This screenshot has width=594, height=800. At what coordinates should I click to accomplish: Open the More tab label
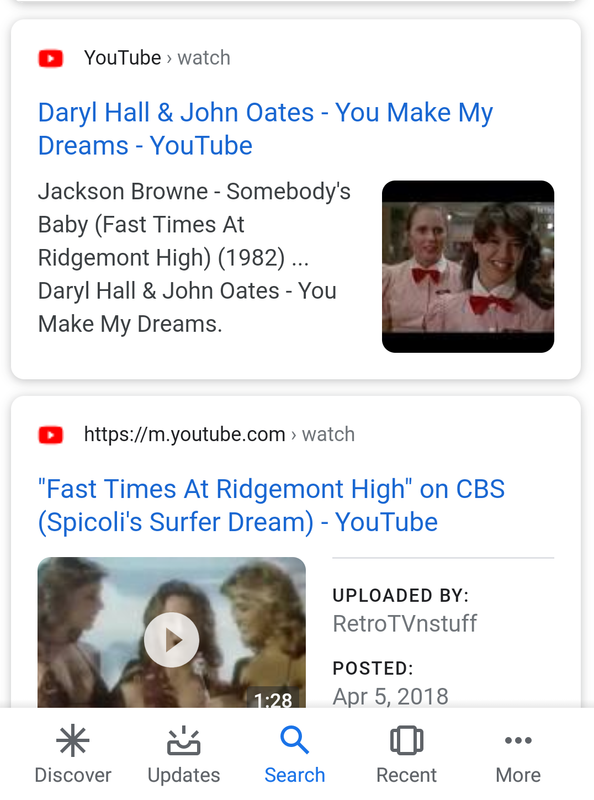click(518, 775)
